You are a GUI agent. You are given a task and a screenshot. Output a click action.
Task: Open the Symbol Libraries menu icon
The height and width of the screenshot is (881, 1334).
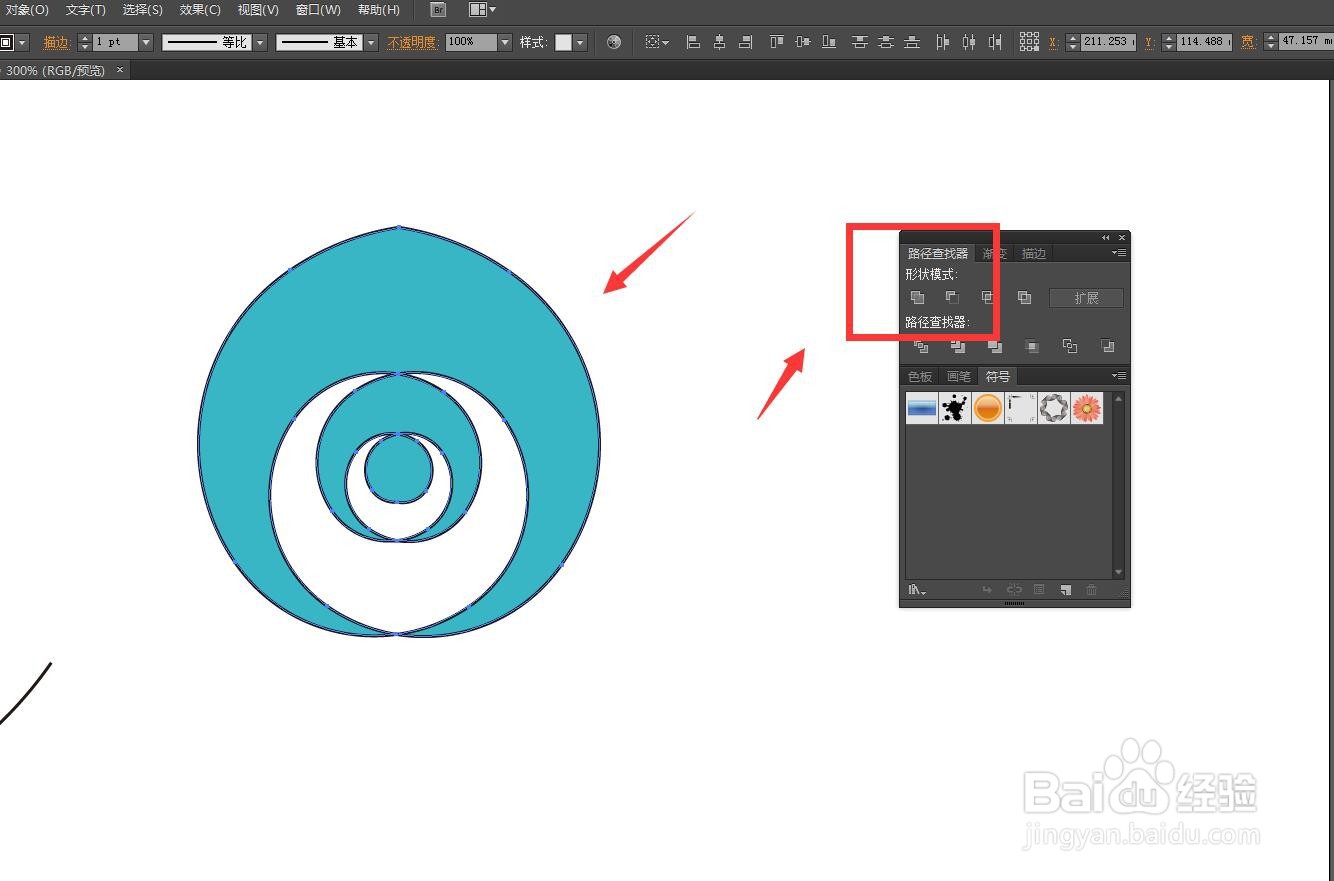click(917, 590)
